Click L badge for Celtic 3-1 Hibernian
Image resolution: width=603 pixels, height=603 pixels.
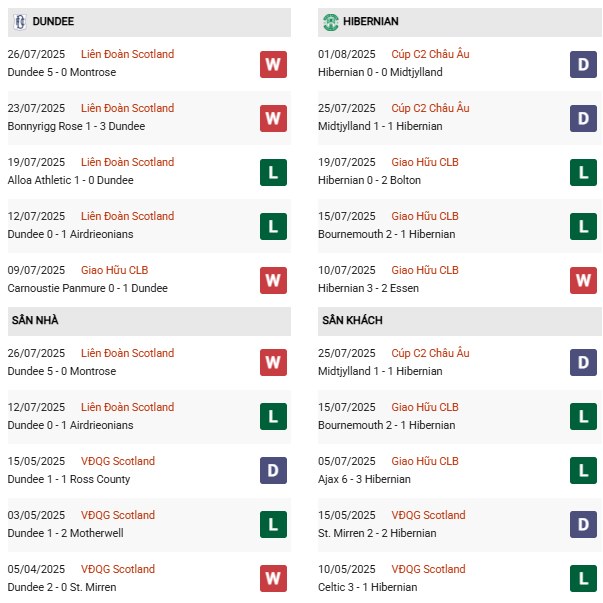coord(583,579)
